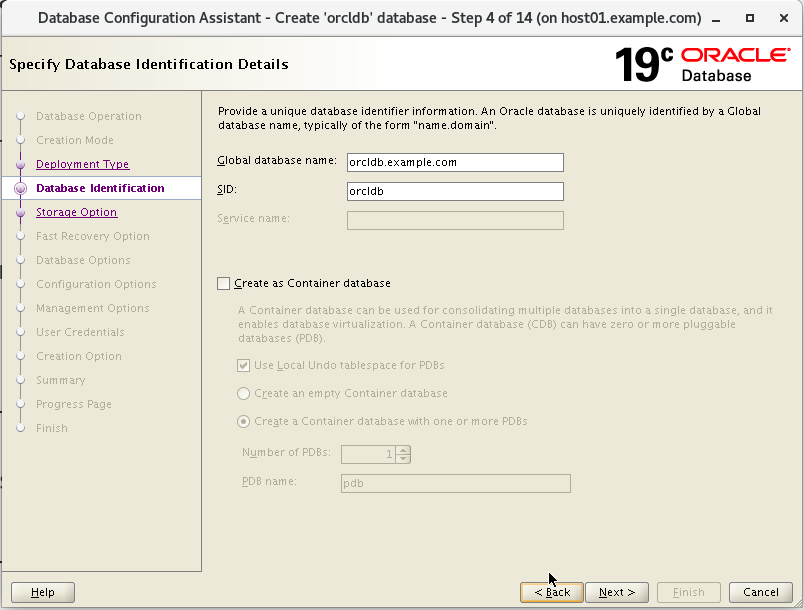Click the Management Options step label
Viewport: 804px width, 610px height.
[x=92, y=308]
